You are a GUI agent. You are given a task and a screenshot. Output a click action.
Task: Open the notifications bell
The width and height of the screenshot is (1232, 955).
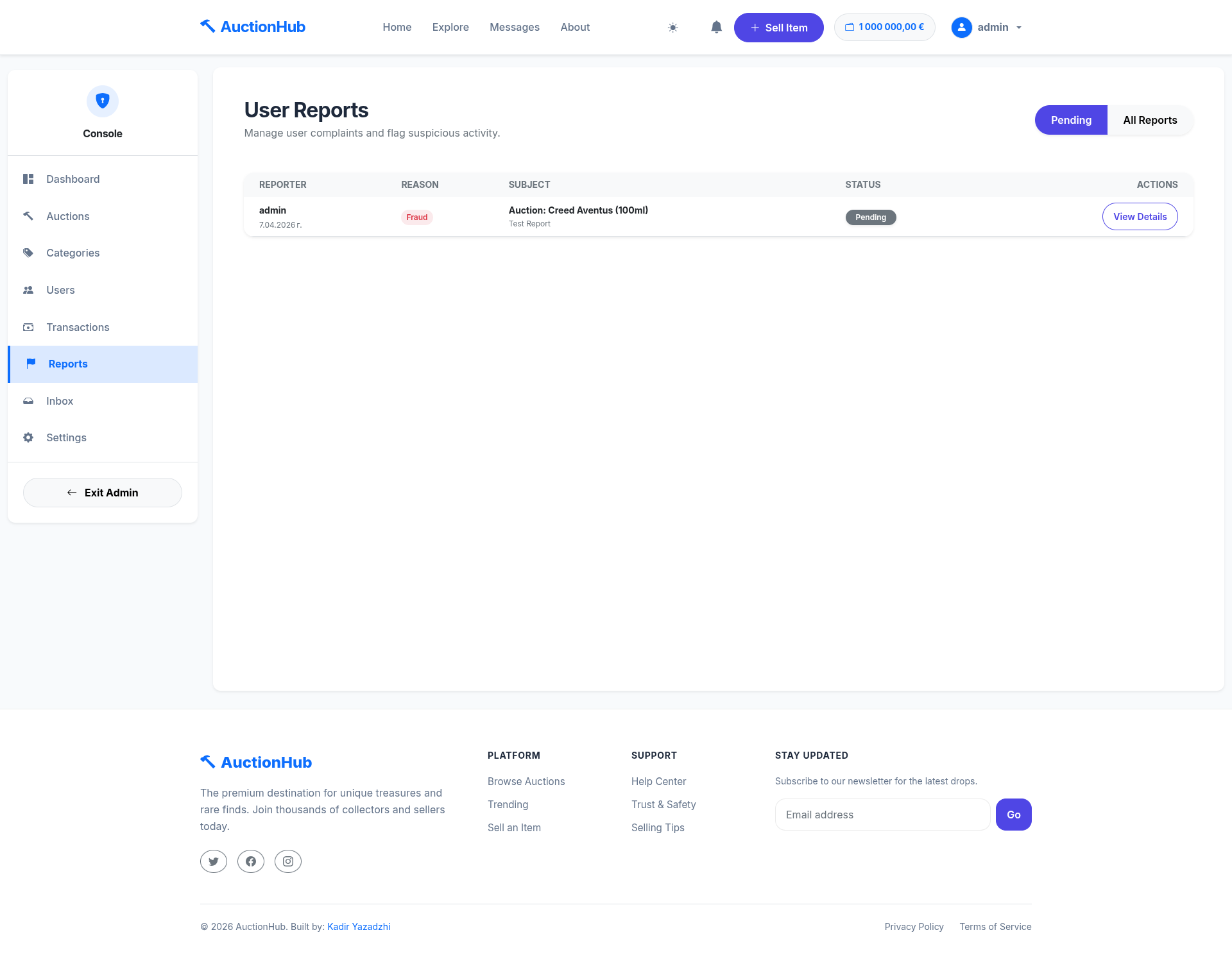tap(717, 27)
